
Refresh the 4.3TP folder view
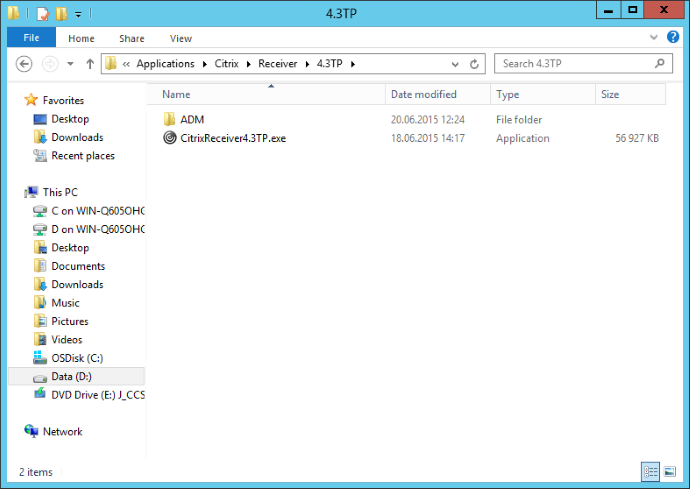(x=474, y=64)
